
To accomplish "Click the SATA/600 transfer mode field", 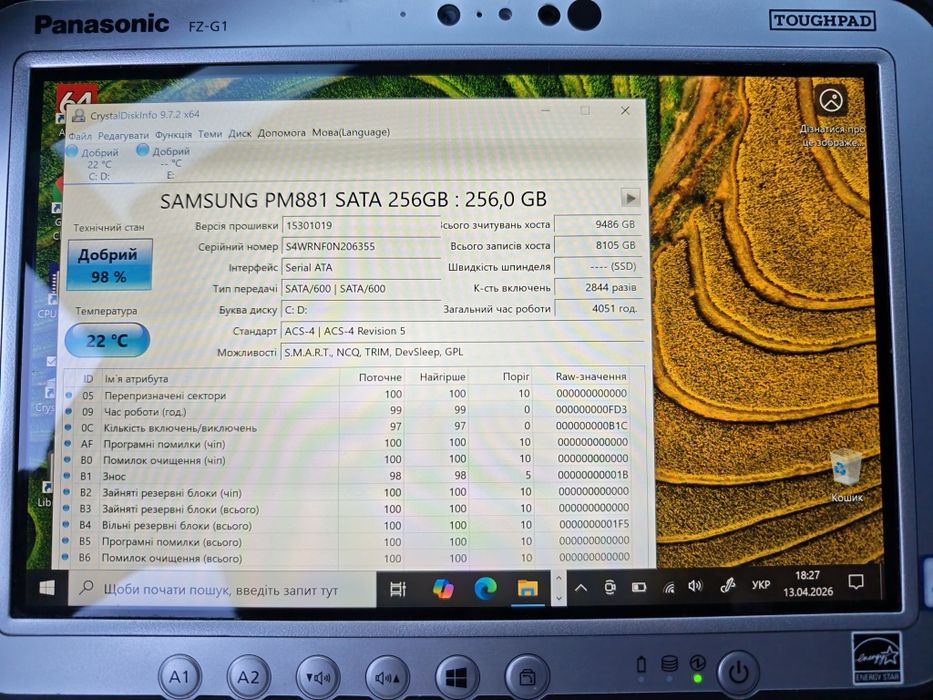I will click(361, 289).
